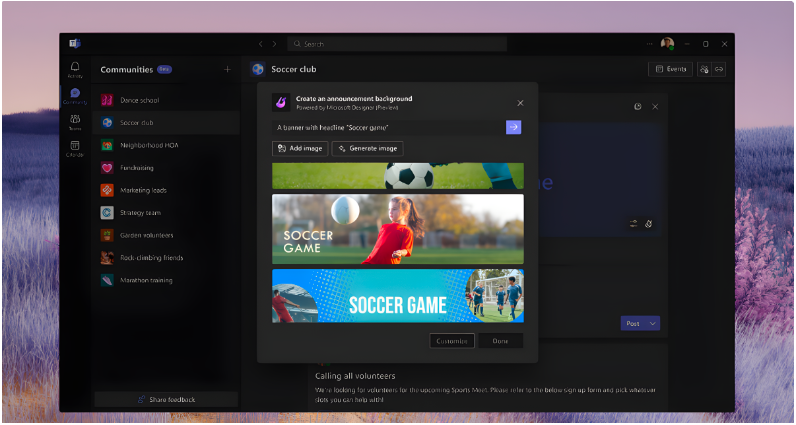Image resolution: width=796 pixels, height=425 pixels.
Task: Select the Dance school community
Action: point(139,100)
